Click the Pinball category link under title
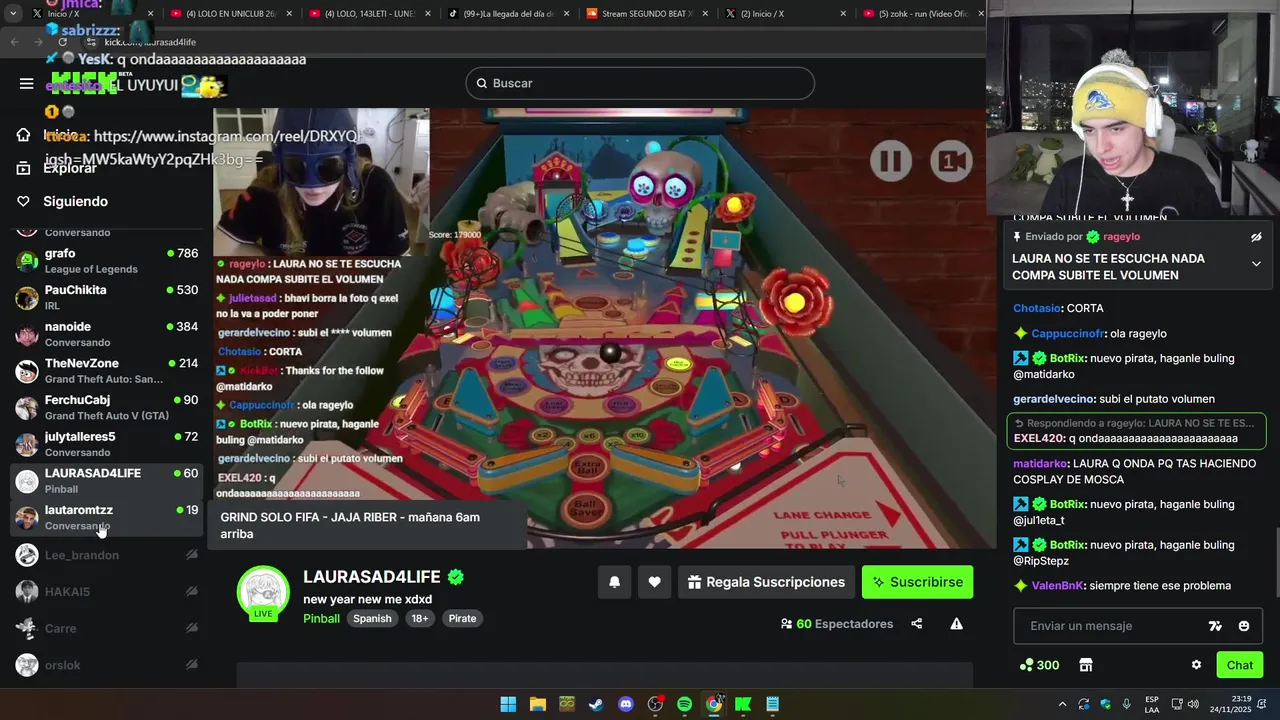The width and height of the screenshot is (1280, 720). coord(321,618)
